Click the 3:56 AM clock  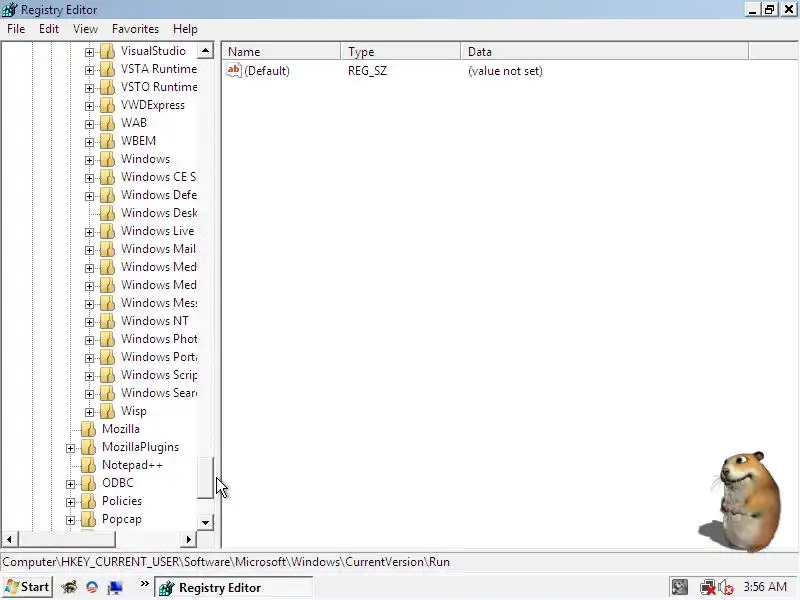tap(765, 587)
